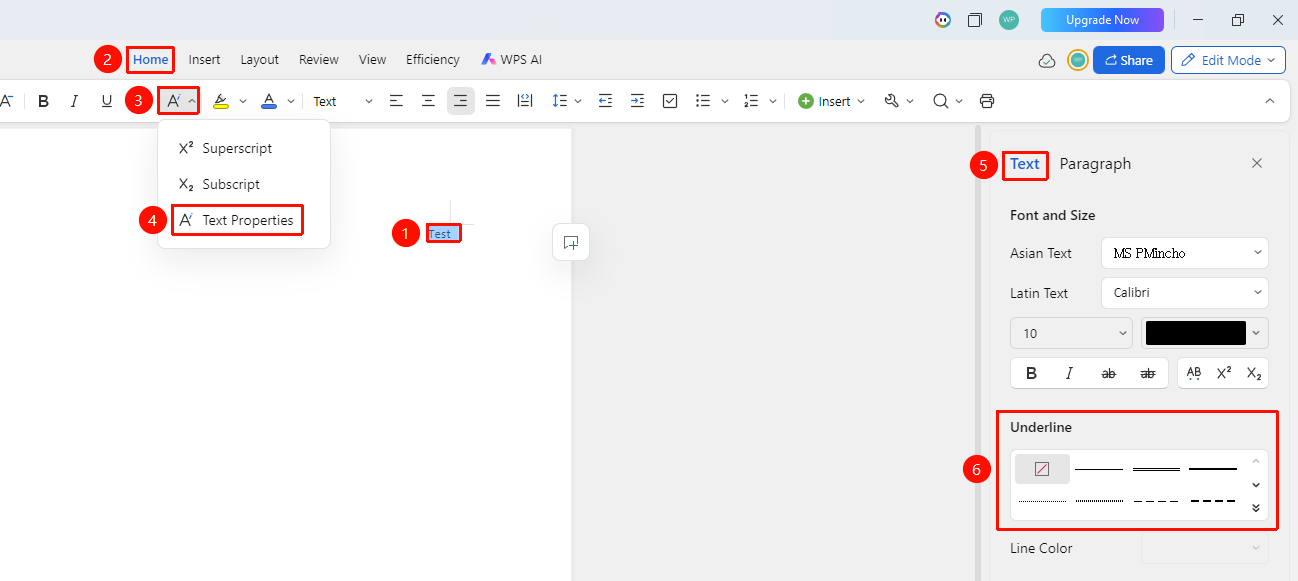The width and height of the screenshot is (1298, 581).
Task: Toggle Underline in the main toolbar
Action: pyautogui.click(x=107, y=101)
